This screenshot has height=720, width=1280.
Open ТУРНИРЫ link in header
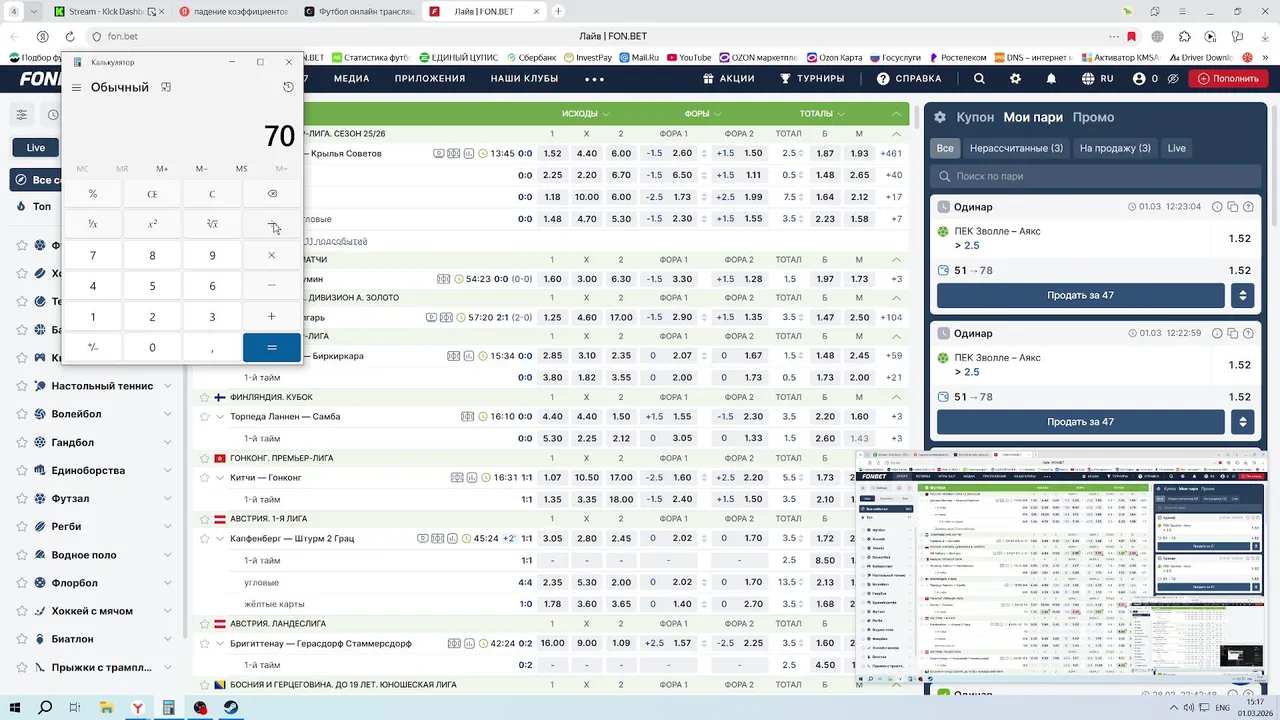tap(812, 79)
